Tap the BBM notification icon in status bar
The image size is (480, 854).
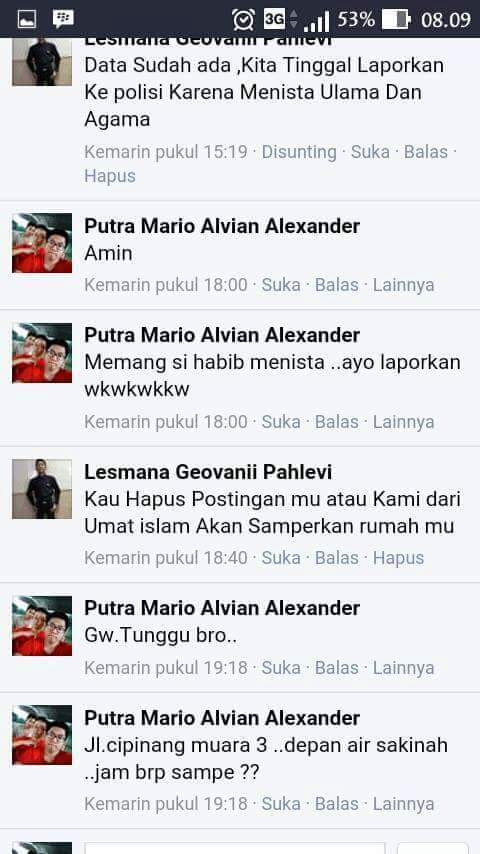[x=63, y=19]
